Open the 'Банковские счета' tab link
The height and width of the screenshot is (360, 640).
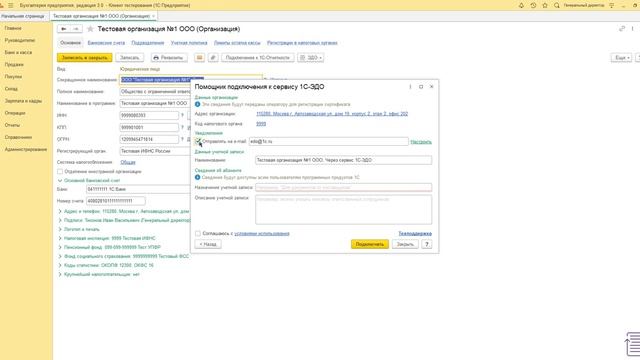coord(106,43)
